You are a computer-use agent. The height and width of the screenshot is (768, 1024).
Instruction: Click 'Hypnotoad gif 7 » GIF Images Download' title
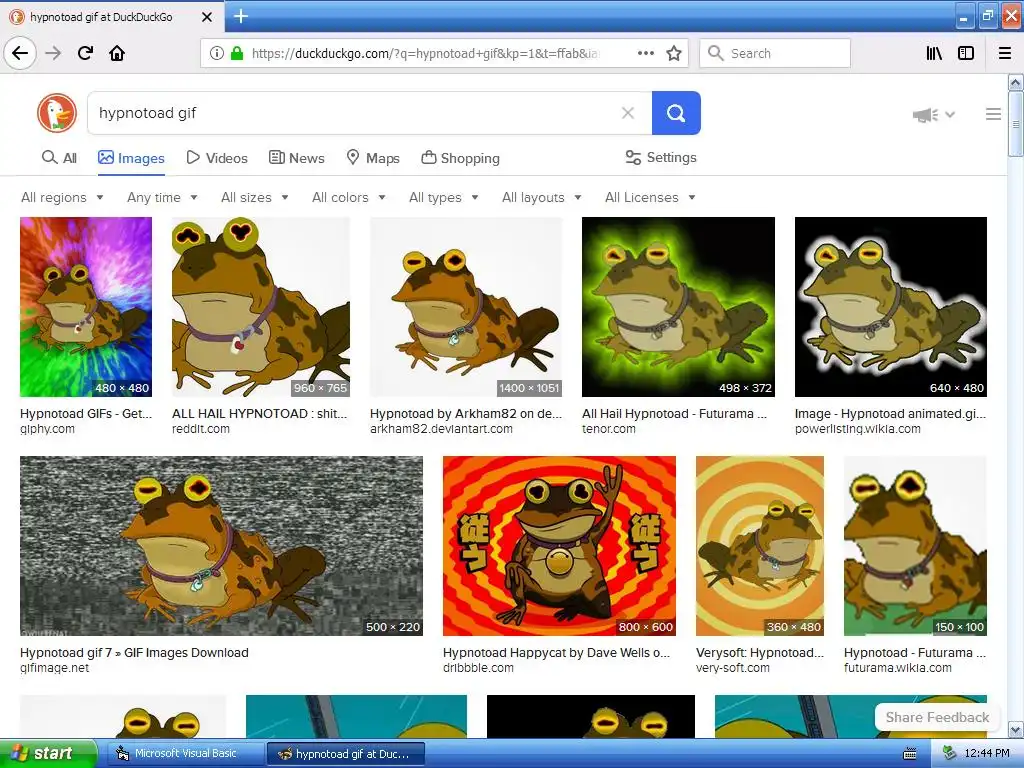(134, 652)
